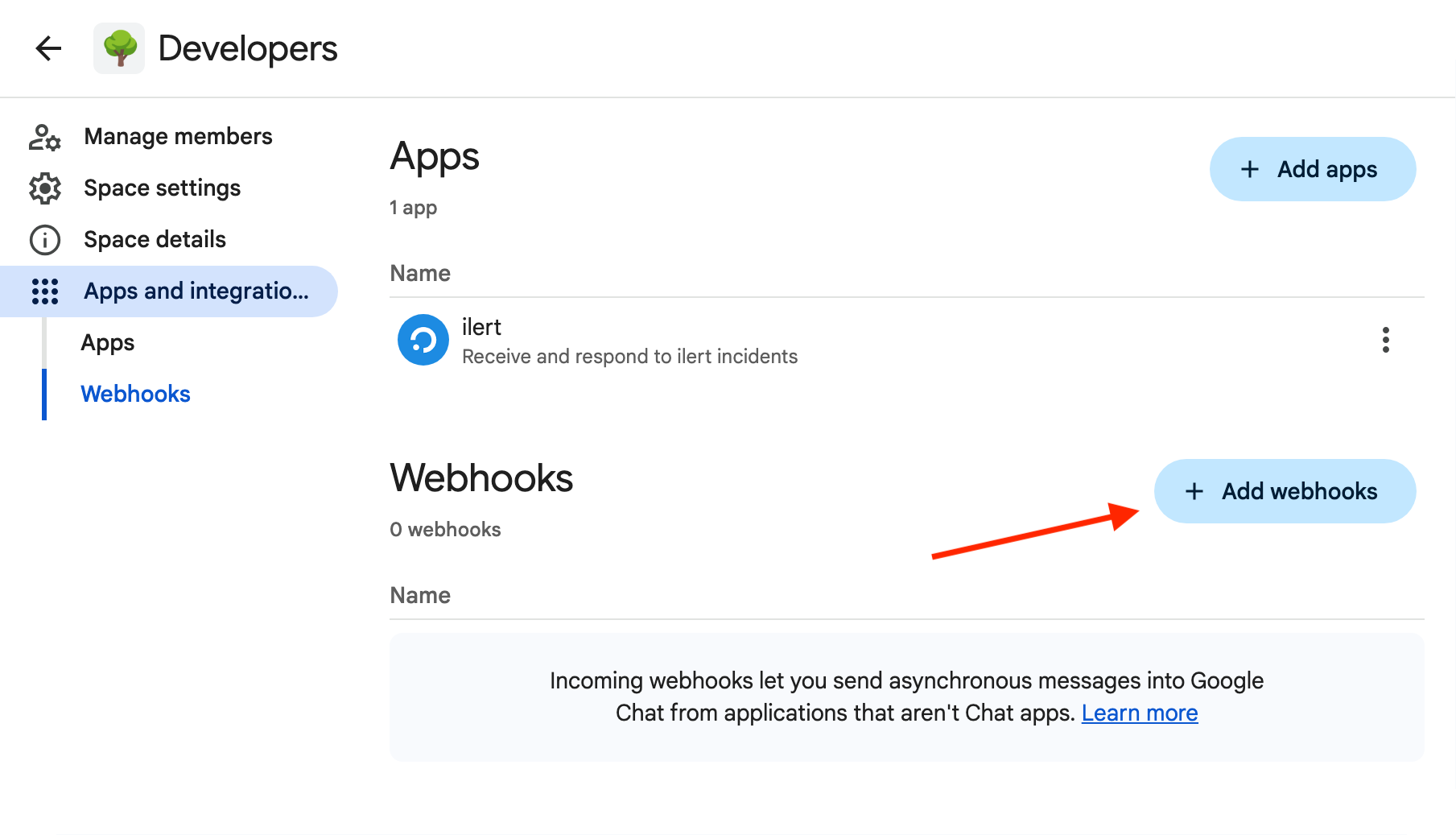Switch to the Apps sub-section
1456x835 pixels.
coord(108,343)
